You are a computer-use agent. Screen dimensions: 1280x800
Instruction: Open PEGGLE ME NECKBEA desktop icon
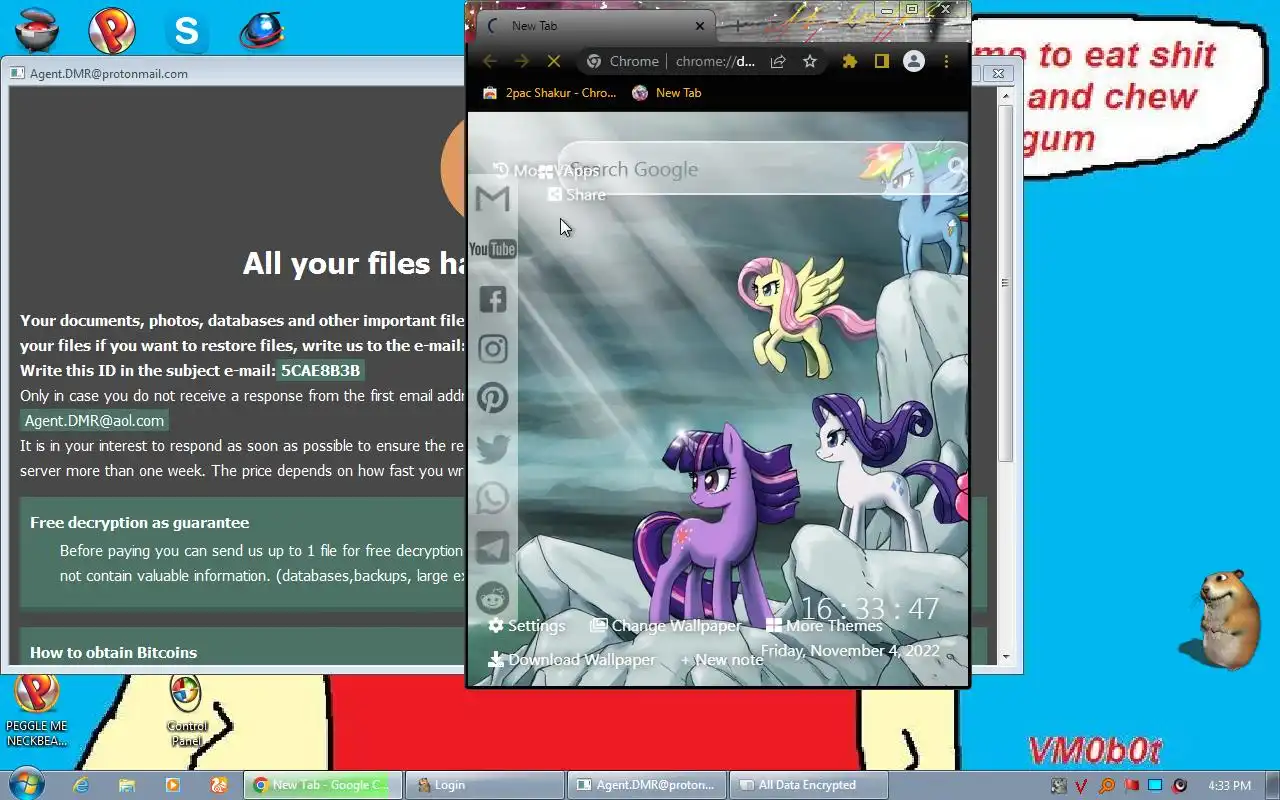36,711
